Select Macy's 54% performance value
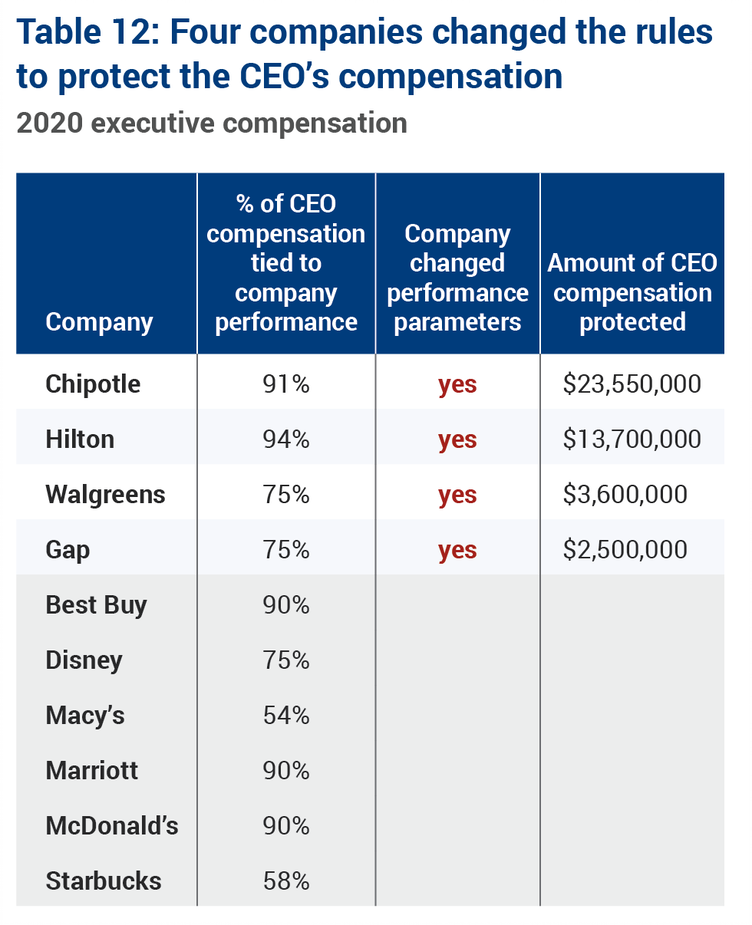 [x=286, y=716]
